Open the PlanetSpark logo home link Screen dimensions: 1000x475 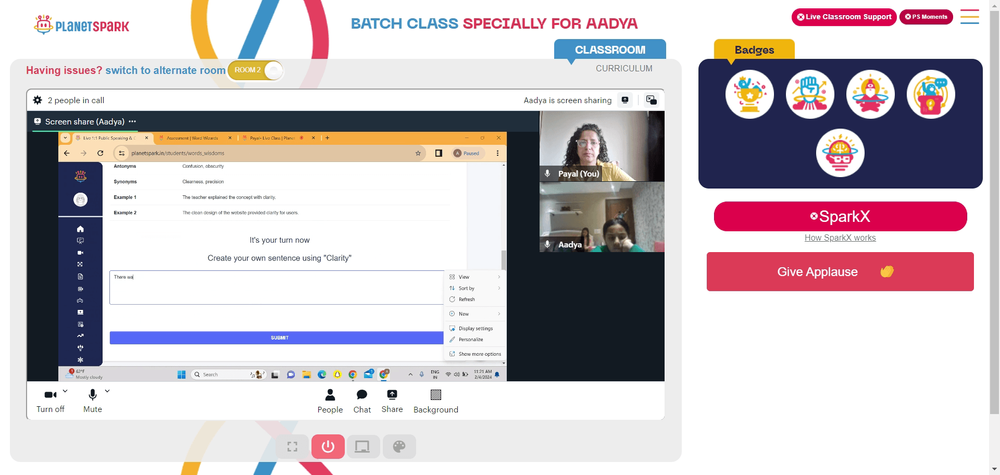81,25
